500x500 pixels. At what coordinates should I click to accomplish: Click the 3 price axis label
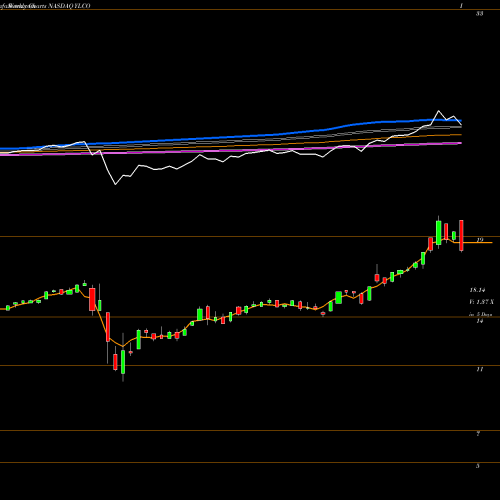point(478,466)
